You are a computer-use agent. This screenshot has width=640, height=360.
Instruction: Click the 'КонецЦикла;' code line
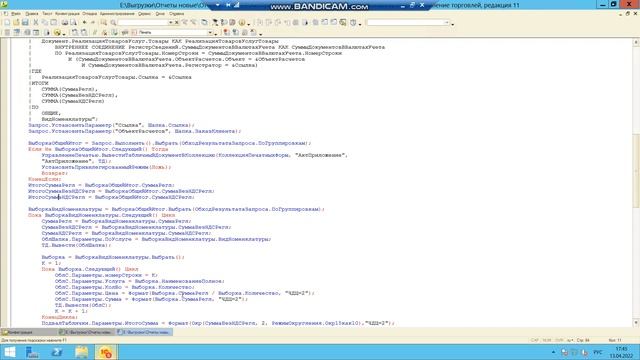pyautogui.click(x=59, y=317)
